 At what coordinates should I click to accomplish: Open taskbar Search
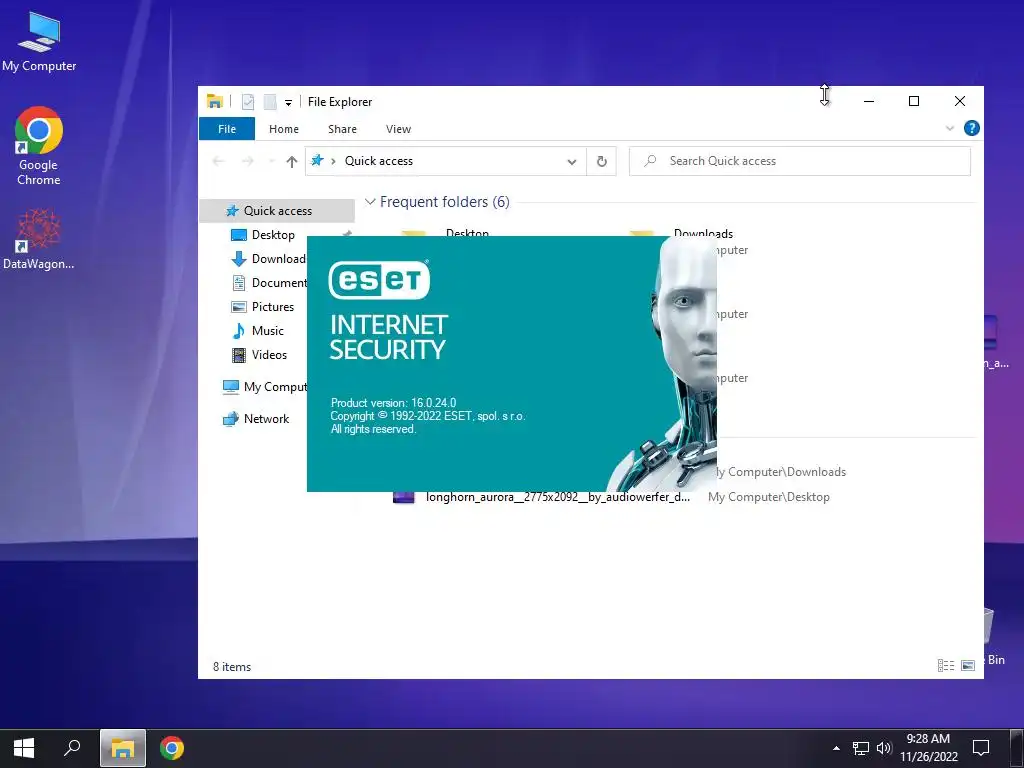72,748
